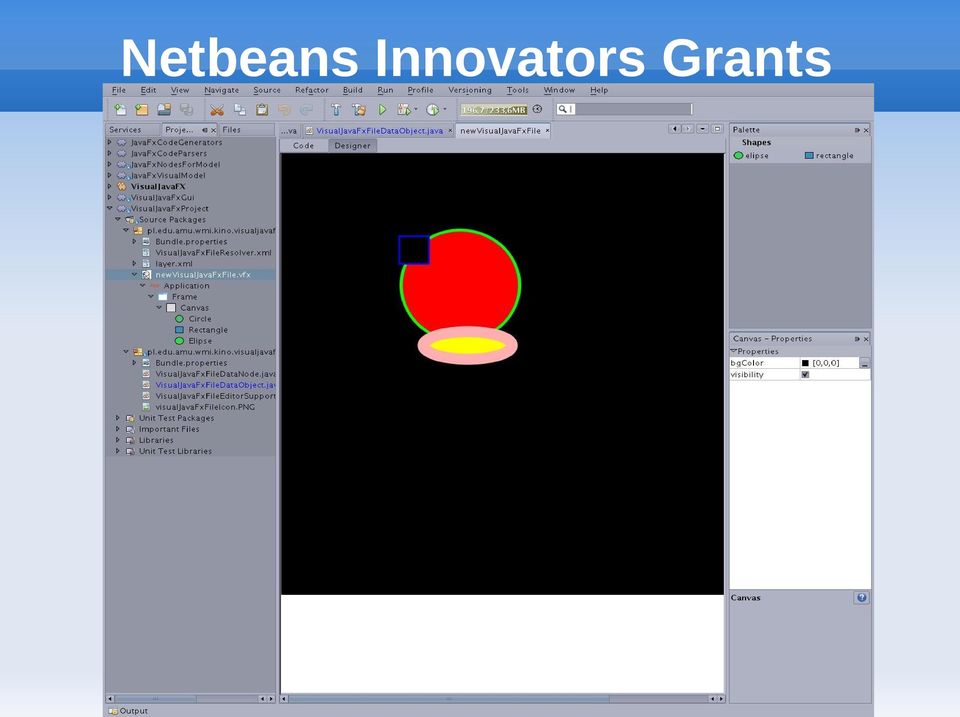Open the Debug Main Project dropdown arrow
The height and width of the screenshot is (717, 960).
pos(416,110)
